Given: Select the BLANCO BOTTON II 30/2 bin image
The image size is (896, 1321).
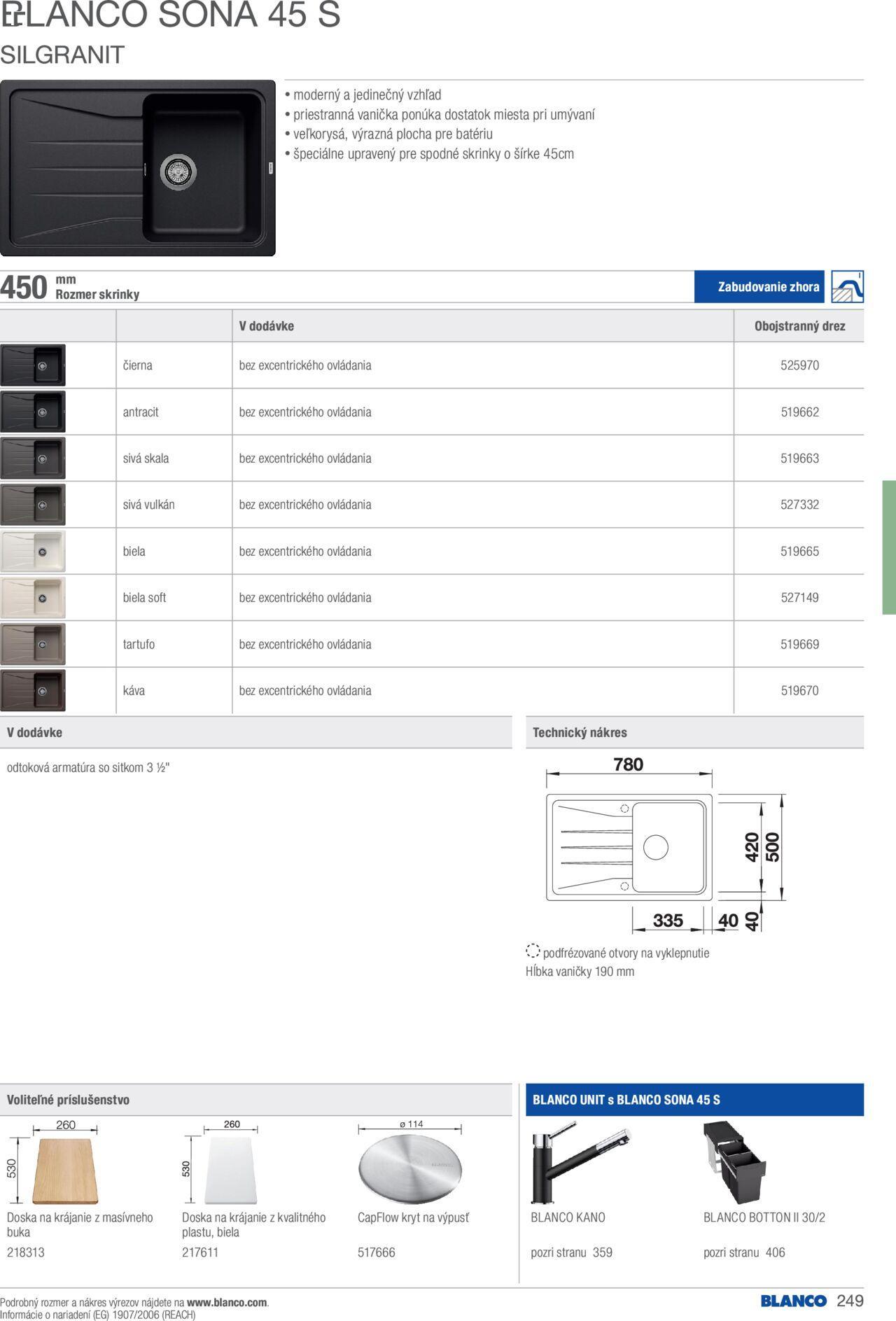Looking at the screenshot, I should tap(734, 1163).
